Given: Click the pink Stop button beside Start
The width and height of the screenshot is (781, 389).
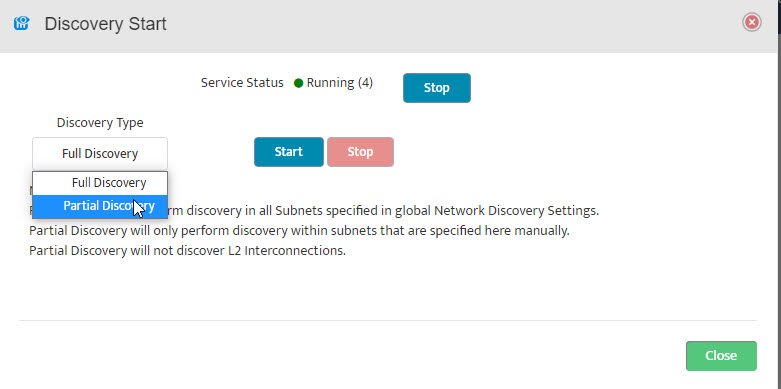Looking at the screenshot, I should pyautogui.click(x=360, y=152).
